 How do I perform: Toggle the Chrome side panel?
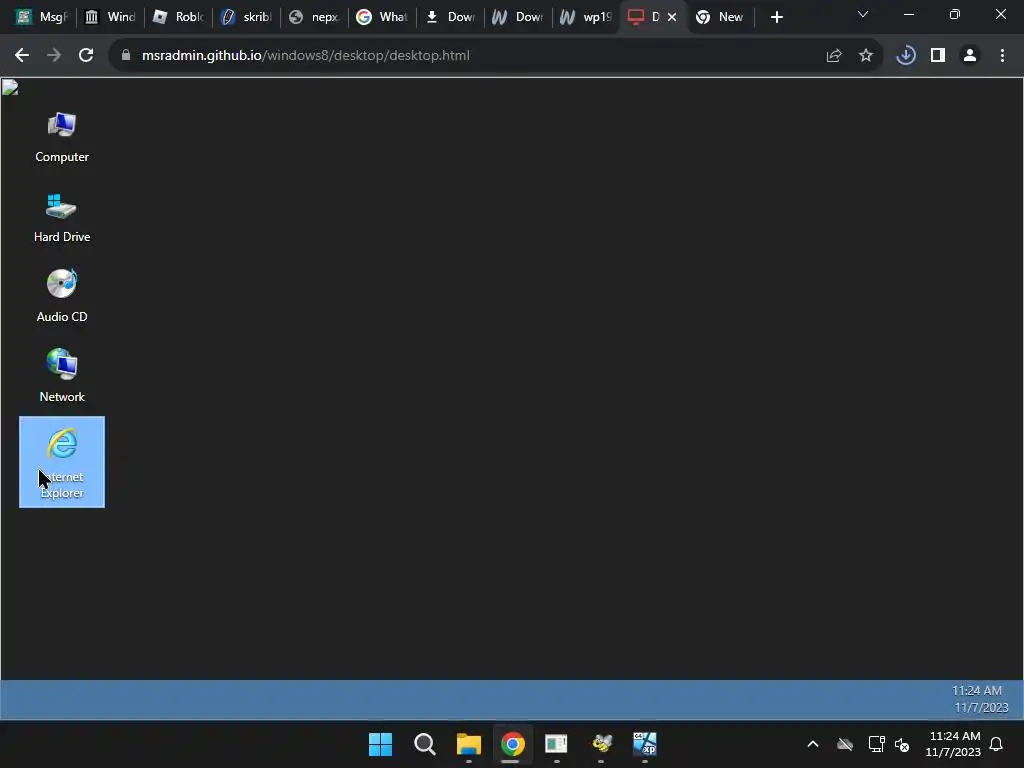tap(938, 56)
